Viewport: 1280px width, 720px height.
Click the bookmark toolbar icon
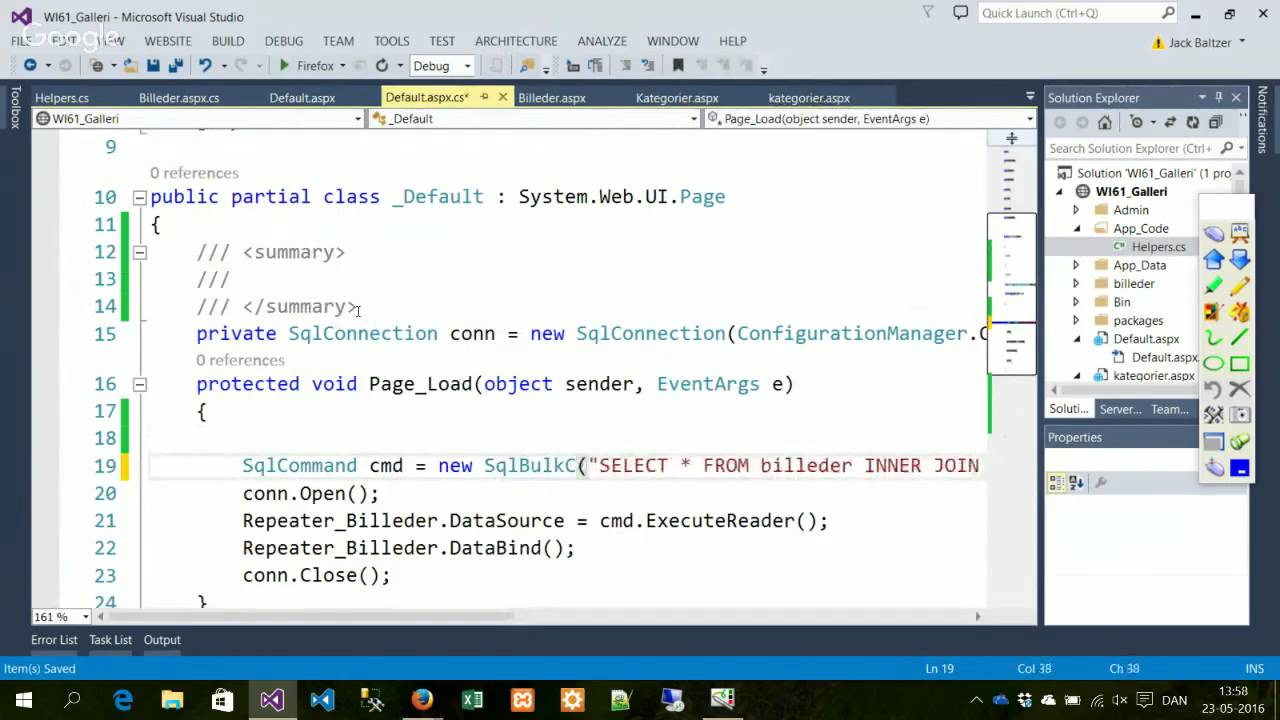[x=678, y=66]
